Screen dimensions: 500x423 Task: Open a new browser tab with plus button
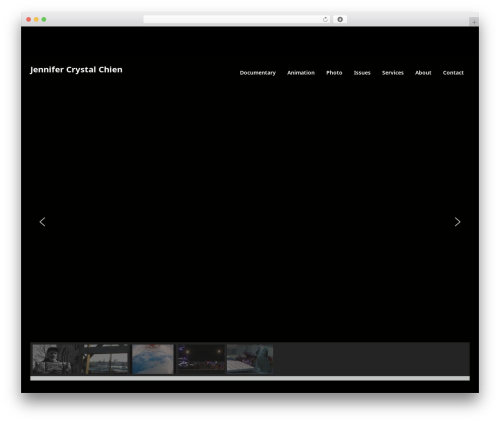pyautogui.click(x=474, y=22)
